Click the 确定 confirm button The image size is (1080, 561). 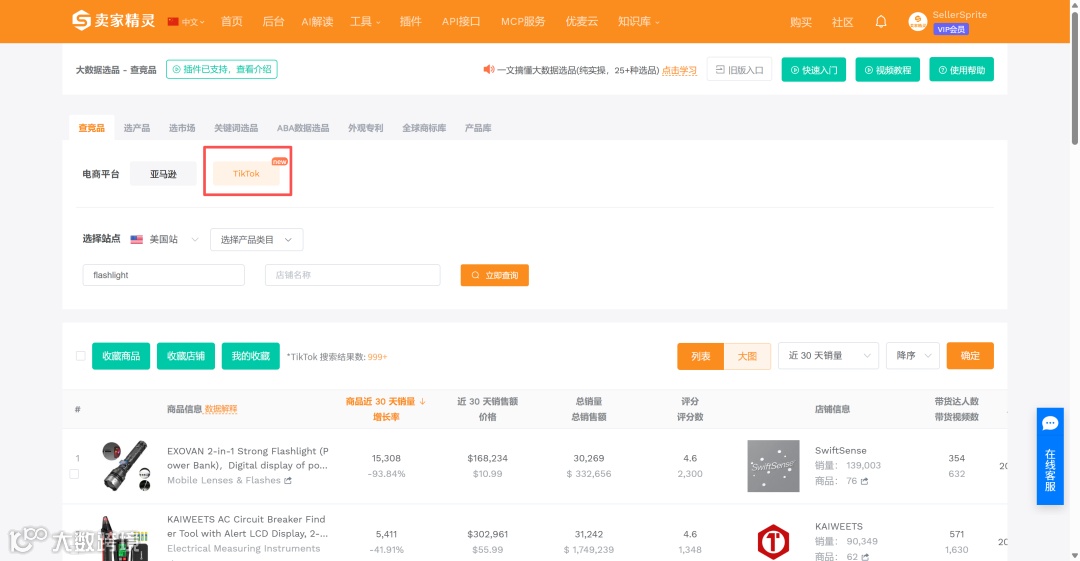970,356
